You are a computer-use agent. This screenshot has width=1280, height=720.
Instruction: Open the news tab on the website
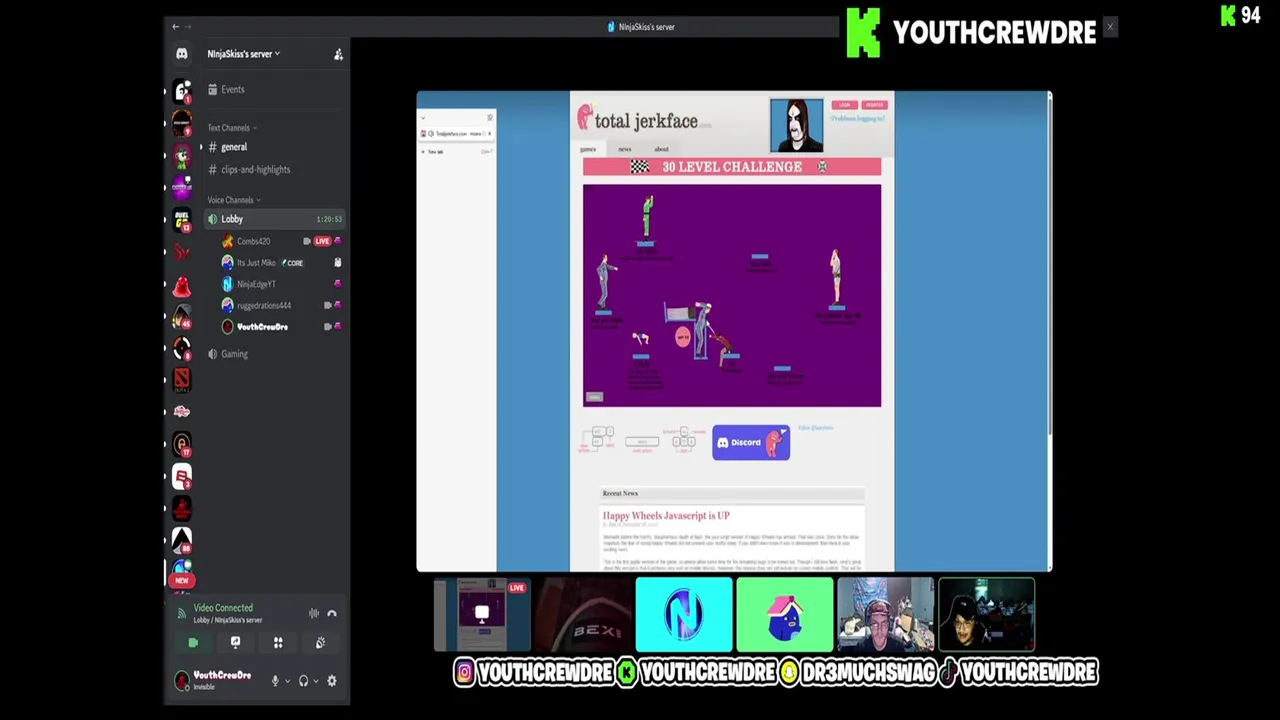[624, 149]
